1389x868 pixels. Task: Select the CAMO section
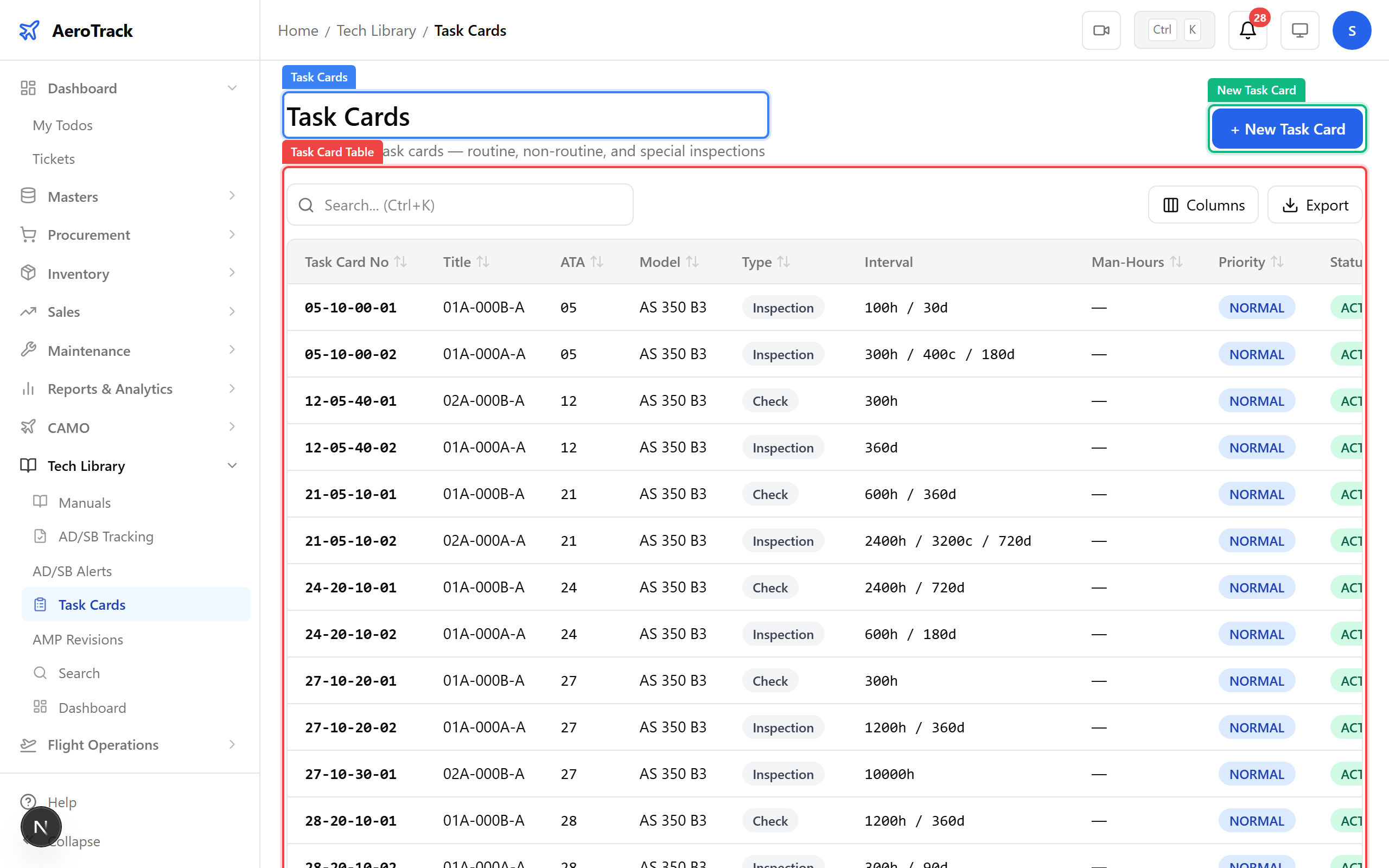tap(68, 427)
